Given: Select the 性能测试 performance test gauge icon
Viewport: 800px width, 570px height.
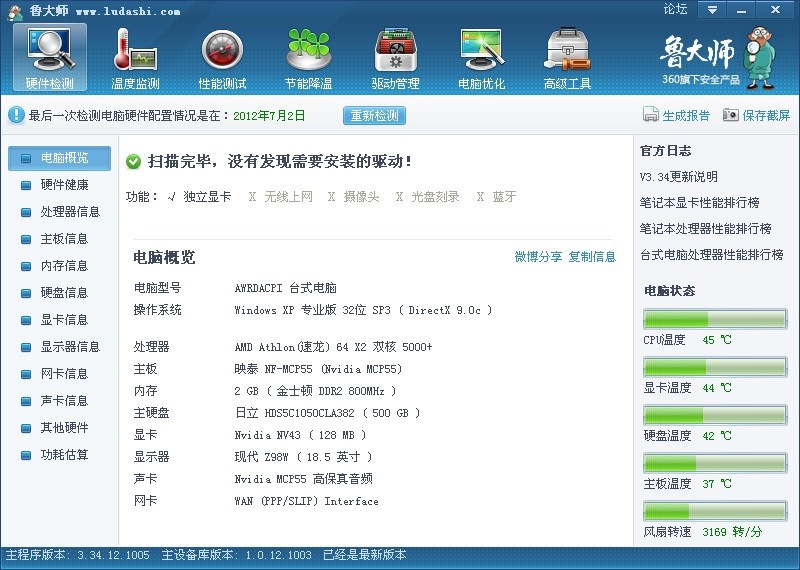Looking at the screenshot, I should click(x=222, y=50).
